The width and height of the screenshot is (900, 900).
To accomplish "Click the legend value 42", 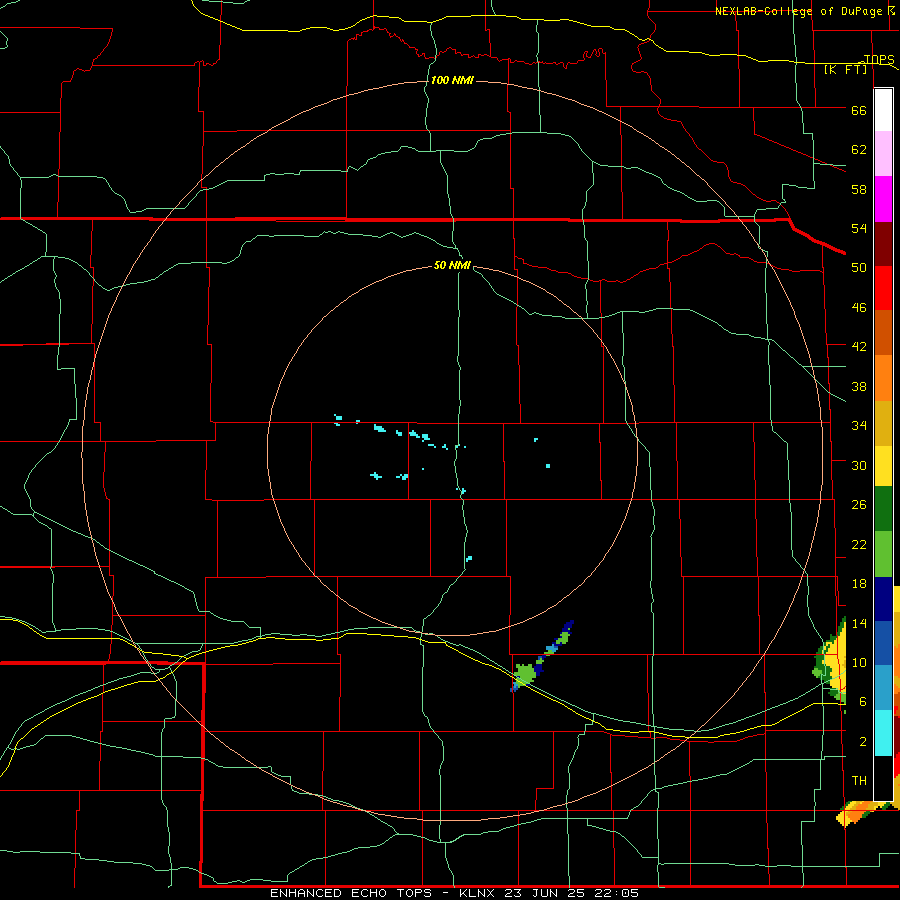I will coord(859,347).
